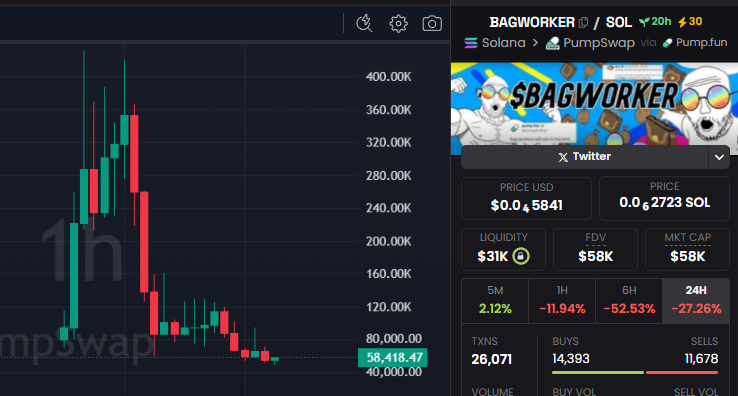Image resolution: width=738 pixels, height=396 pixels.
Task: Click the -52.53% 6H change value
Action: click(629, 309)
